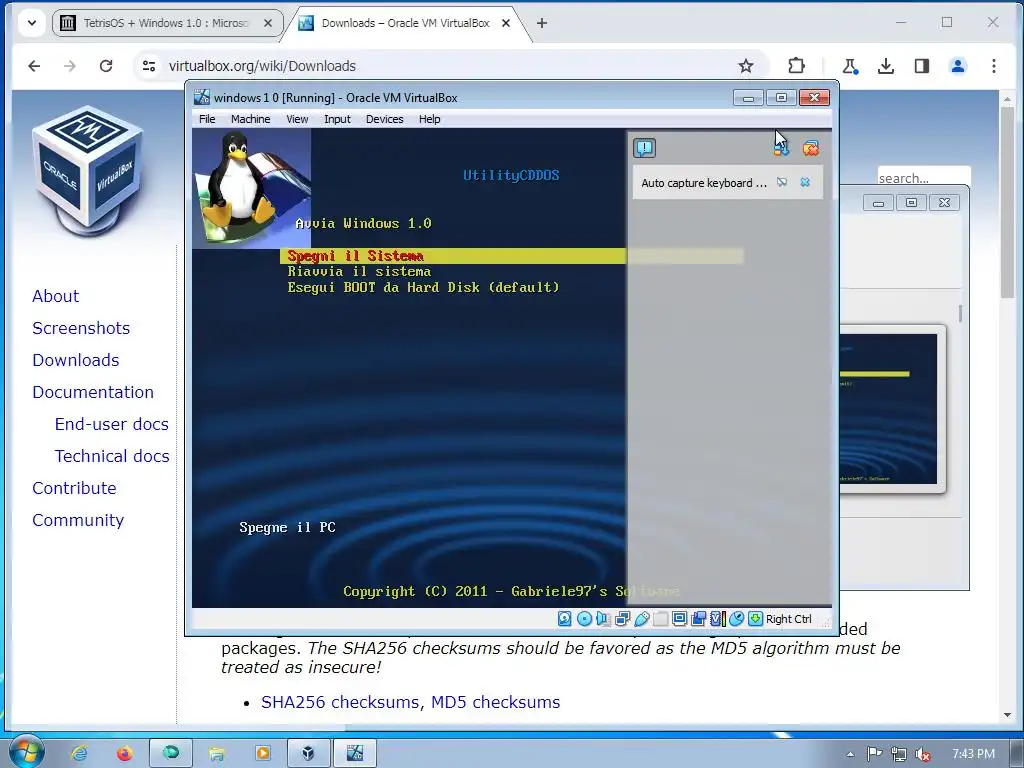1024x768 pixels.
Task: Open Firefox from the taskbar
Action: (124, 753)
